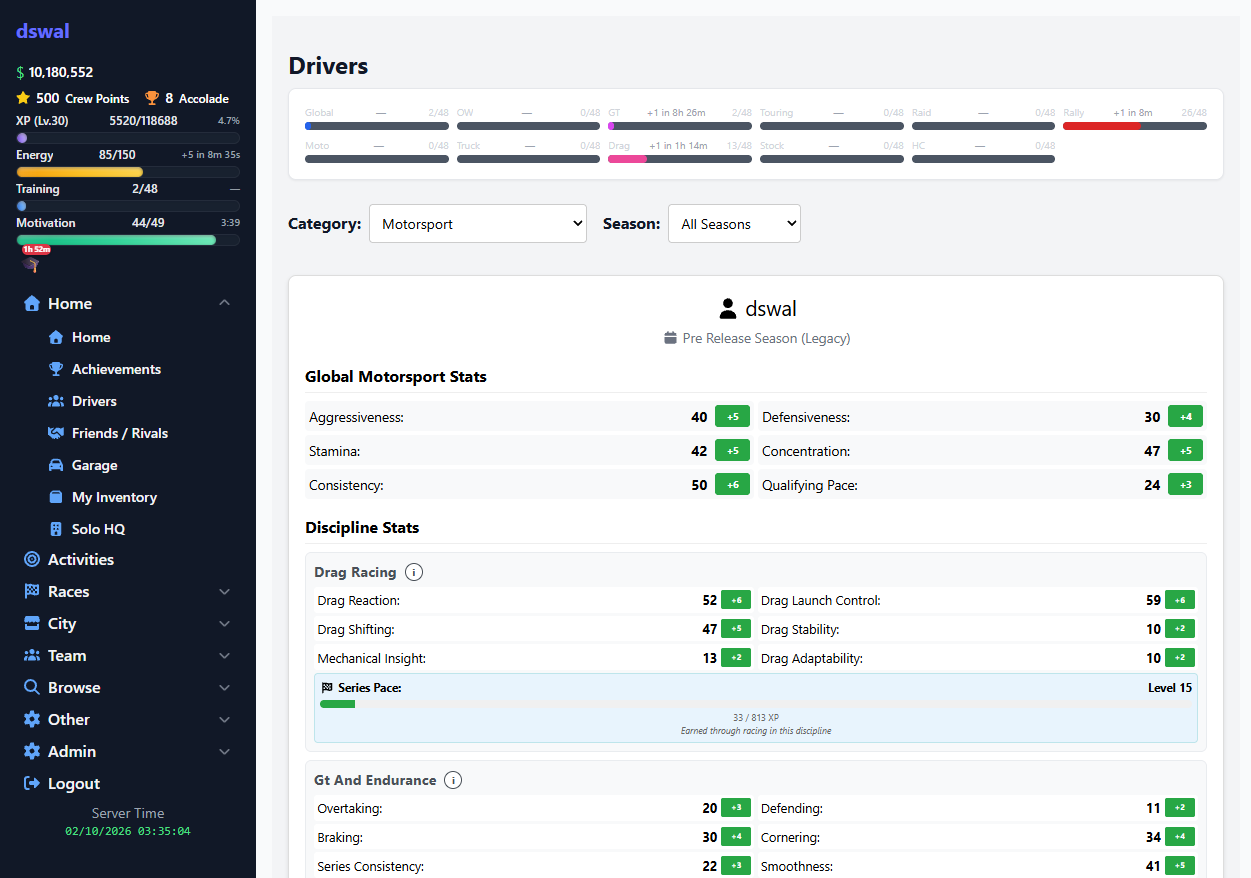Viewport: 1251px width, 878px height.
Task: Click the yellow Energy progress bar
Action: [128, 172]
